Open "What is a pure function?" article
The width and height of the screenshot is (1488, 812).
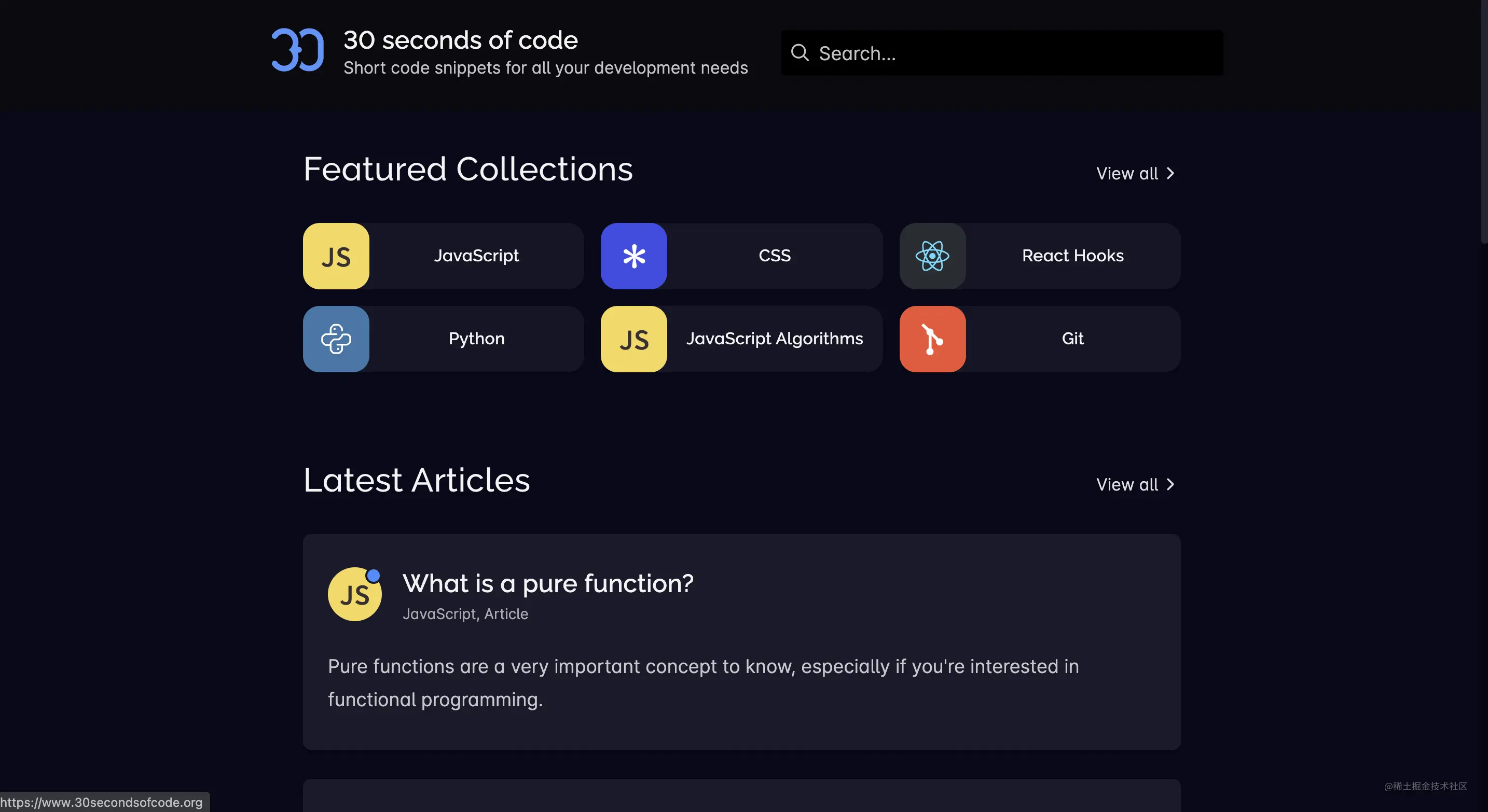tap(547, 583)
